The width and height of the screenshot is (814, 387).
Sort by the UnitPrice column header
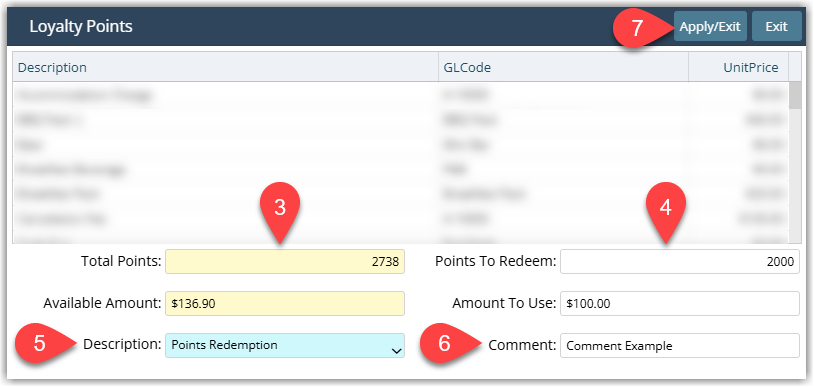[739, 67]
